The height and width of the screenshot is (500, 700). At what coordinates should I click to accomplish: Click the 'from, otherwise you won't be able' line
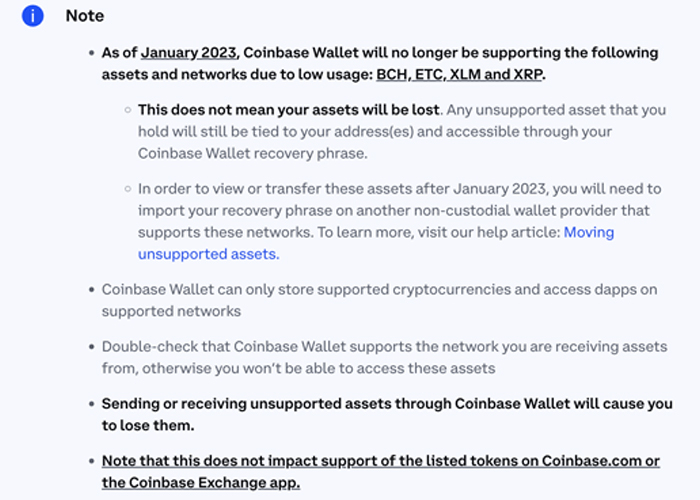[299, 368]
